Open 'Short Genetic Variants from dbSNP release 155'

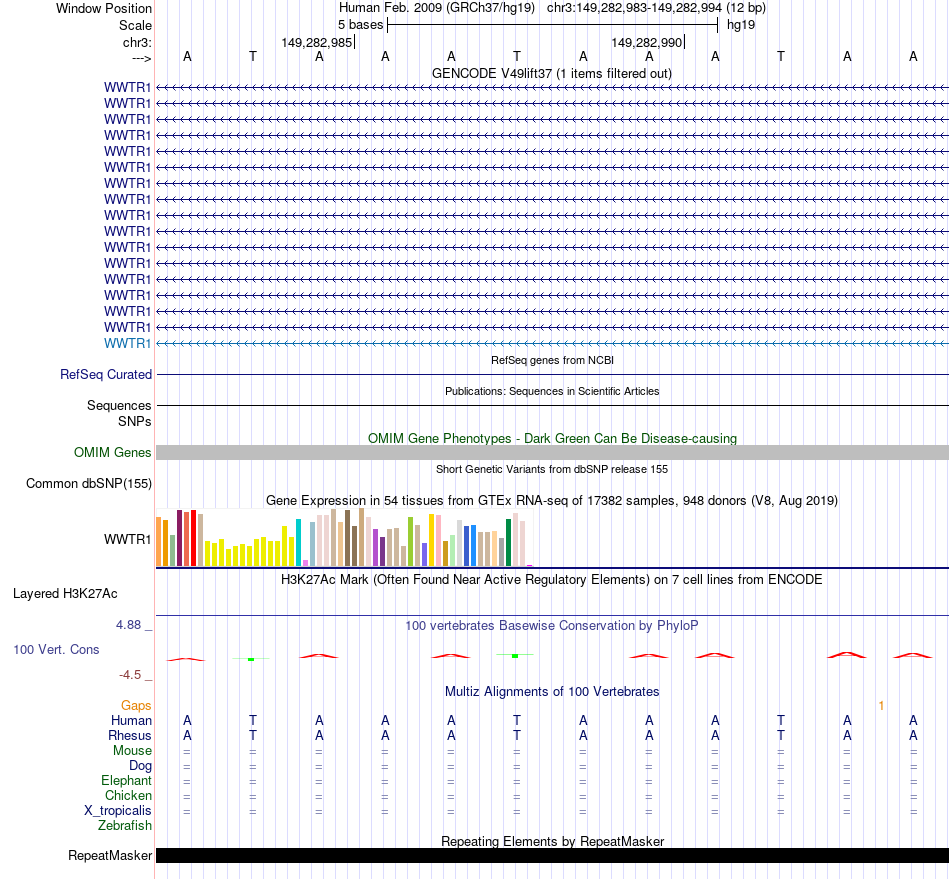pos(552,469)
